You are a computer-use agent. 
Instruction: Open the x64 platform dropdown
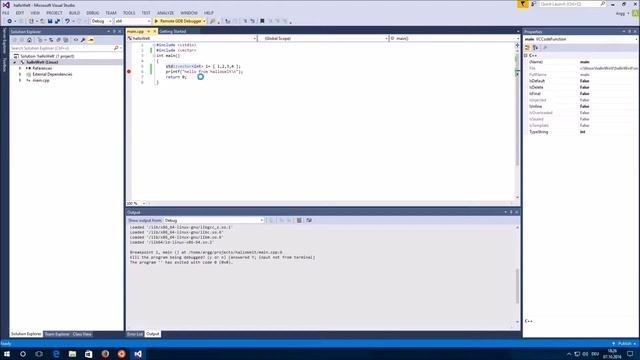click(132, 21)
